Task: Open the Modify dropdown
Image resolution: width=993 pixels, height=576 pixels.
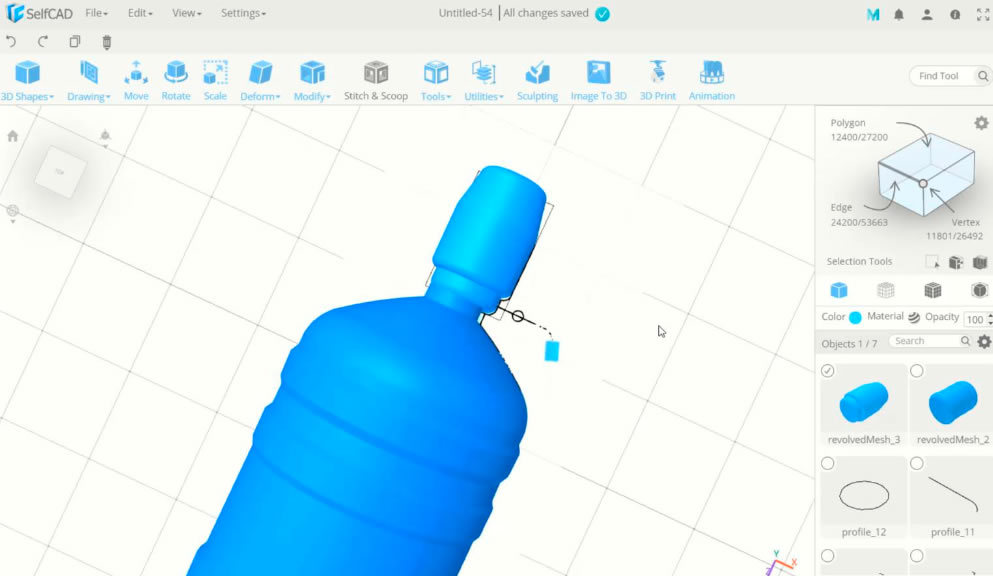Action: coord(312,80)
